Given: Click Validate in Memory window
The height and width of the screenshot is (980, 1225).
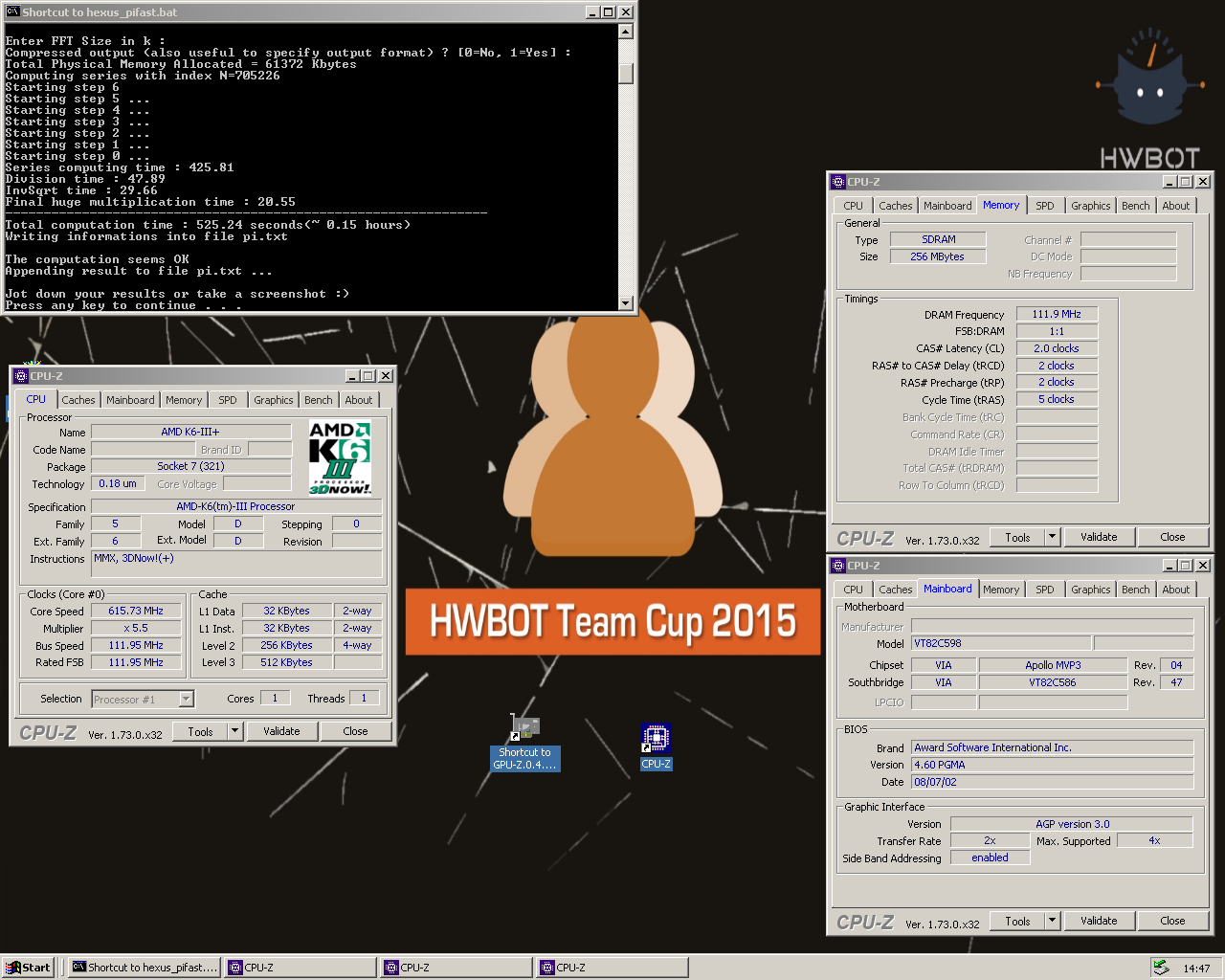Looking at the screenshot, I should click(1100, 537).
